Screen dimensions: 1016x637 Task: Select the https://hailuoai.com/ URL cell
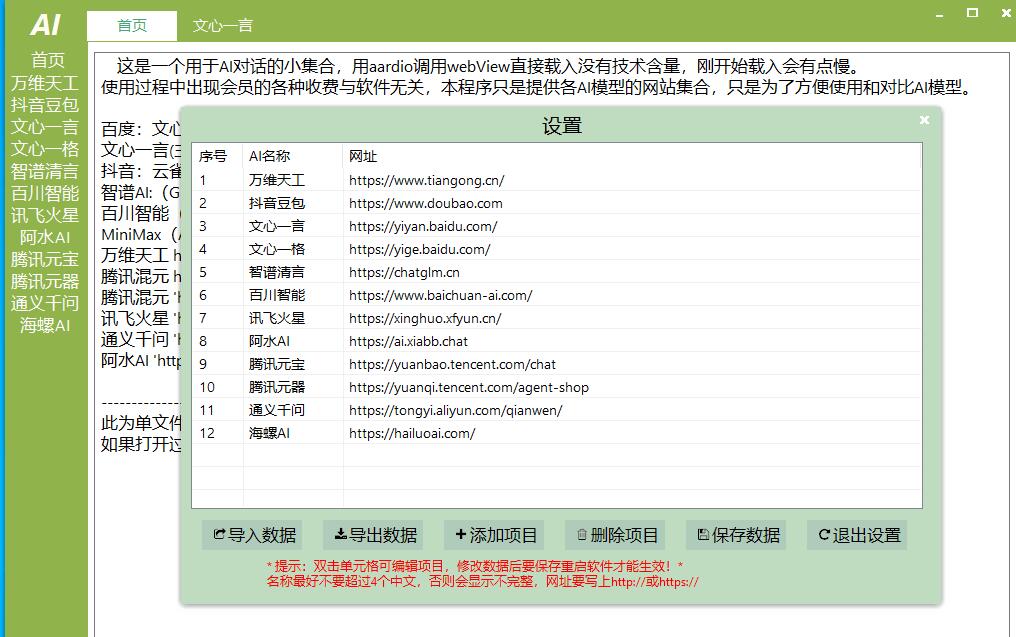pos(412,433)
